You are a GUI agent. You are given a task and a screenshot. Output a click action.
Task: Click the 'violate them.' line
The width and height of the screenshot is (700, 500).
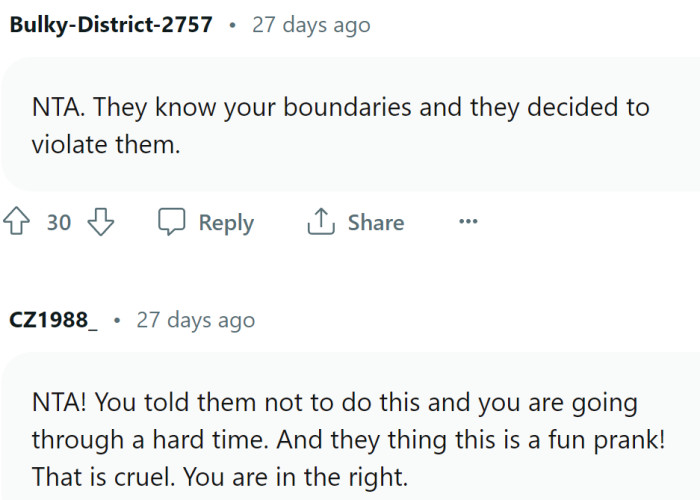pos(106,143)
